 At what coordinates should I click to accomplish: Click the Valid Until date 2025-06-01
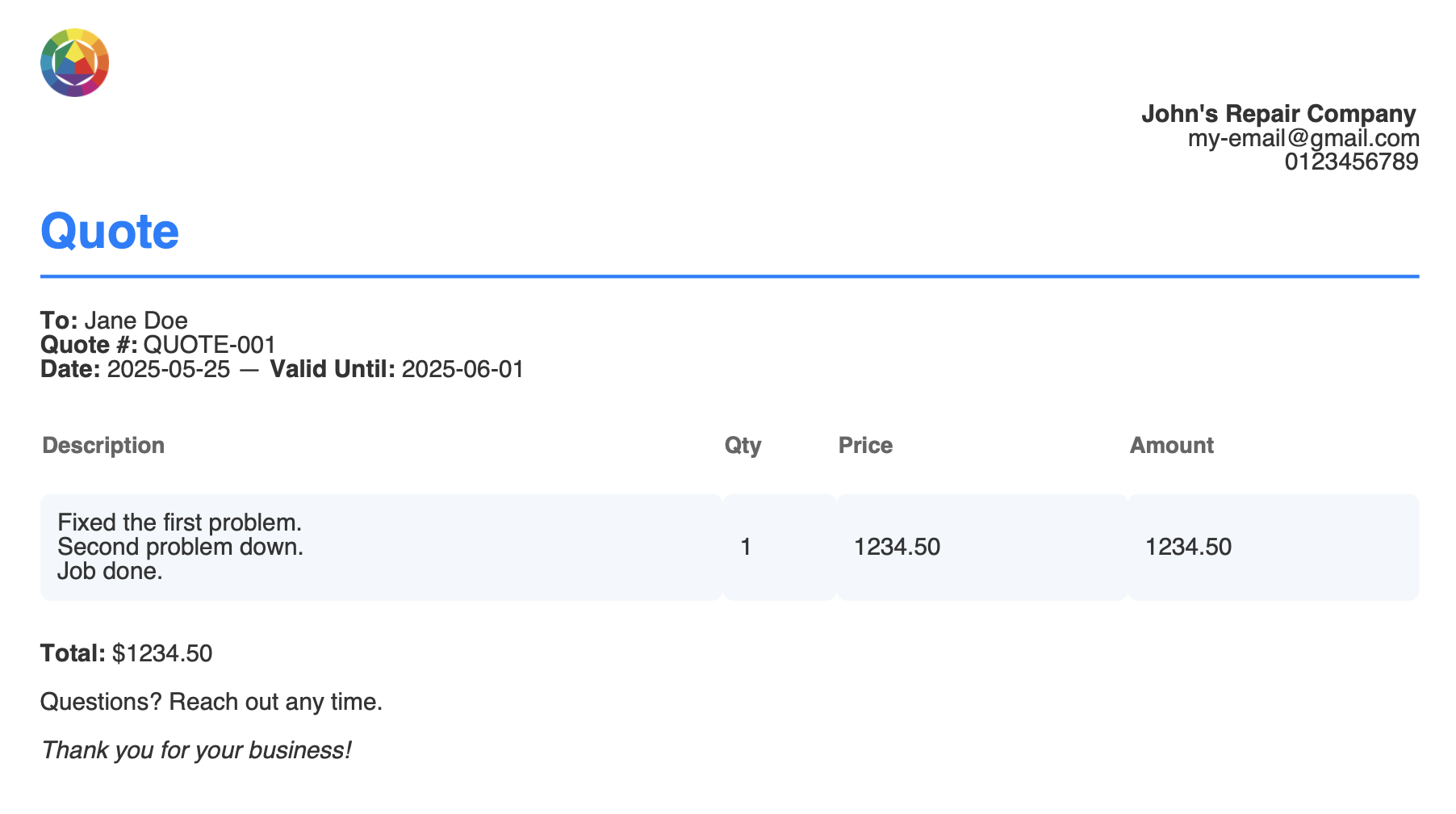(x=462, y=369)
